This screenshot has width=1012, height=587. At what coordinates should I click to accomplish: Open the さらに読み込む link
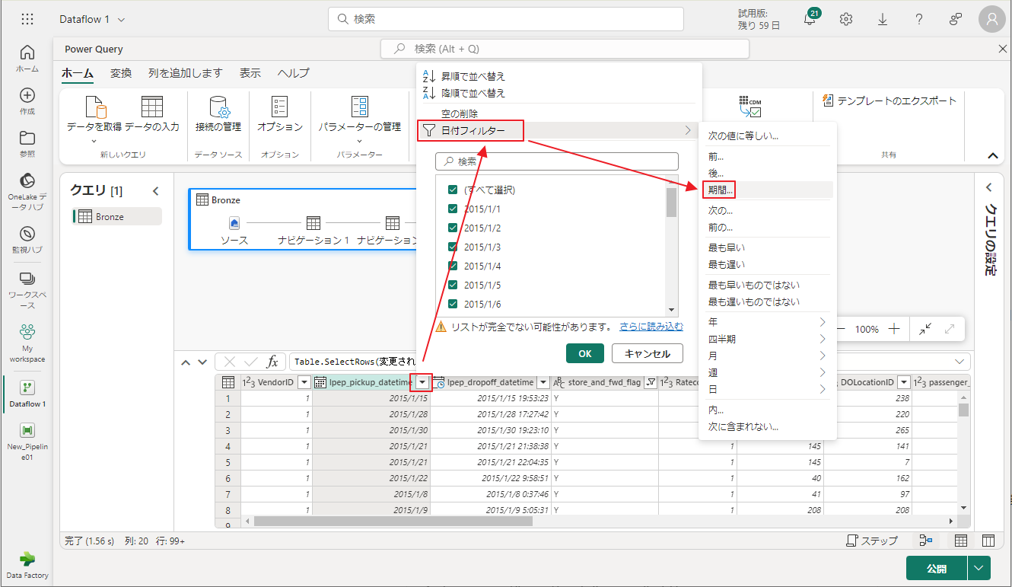[651, 327]
